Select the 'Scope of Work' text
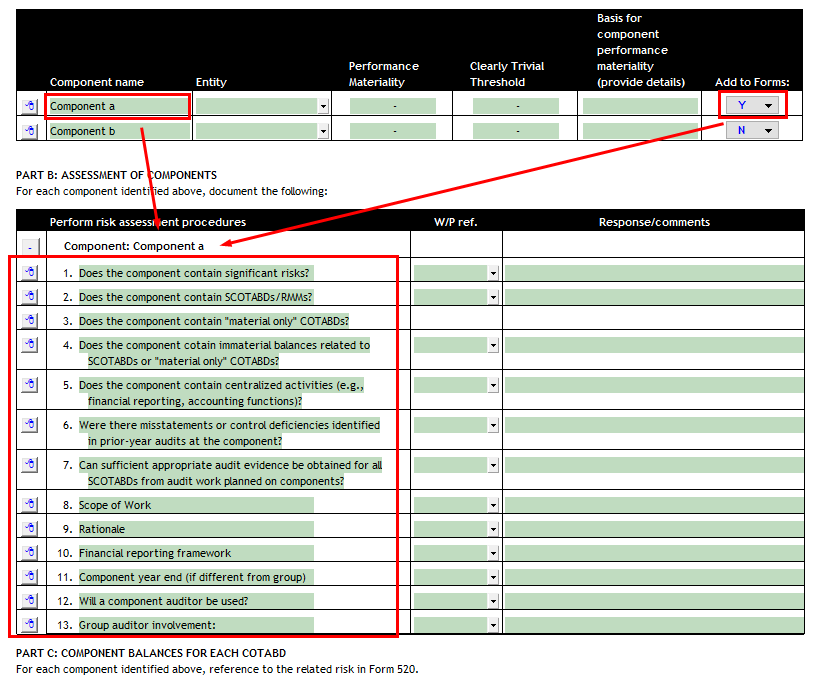The image size is (822, 678). tap(115, 505)
